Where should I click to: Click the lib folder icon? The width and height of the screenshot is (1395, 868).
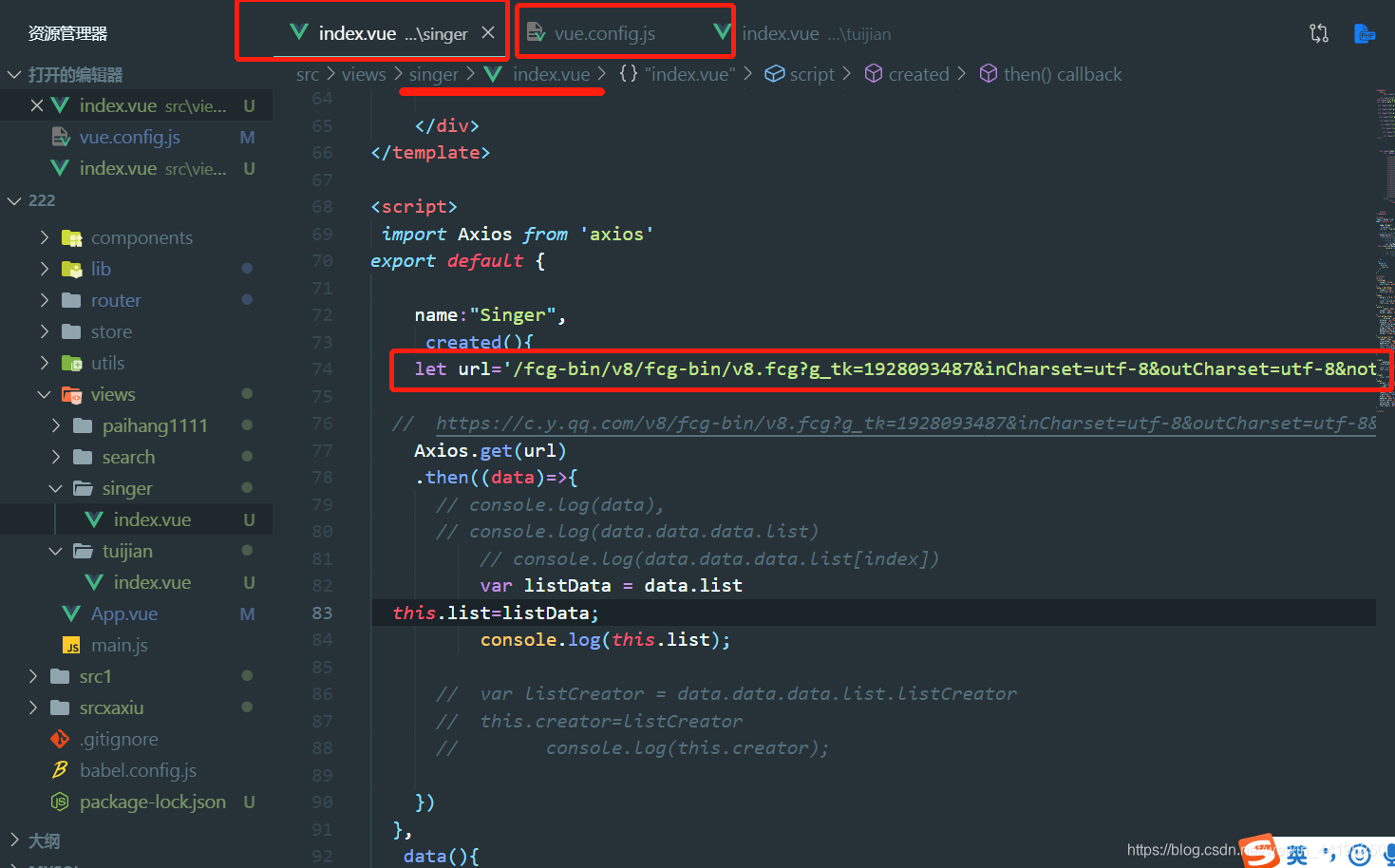(x=72, y=269)
